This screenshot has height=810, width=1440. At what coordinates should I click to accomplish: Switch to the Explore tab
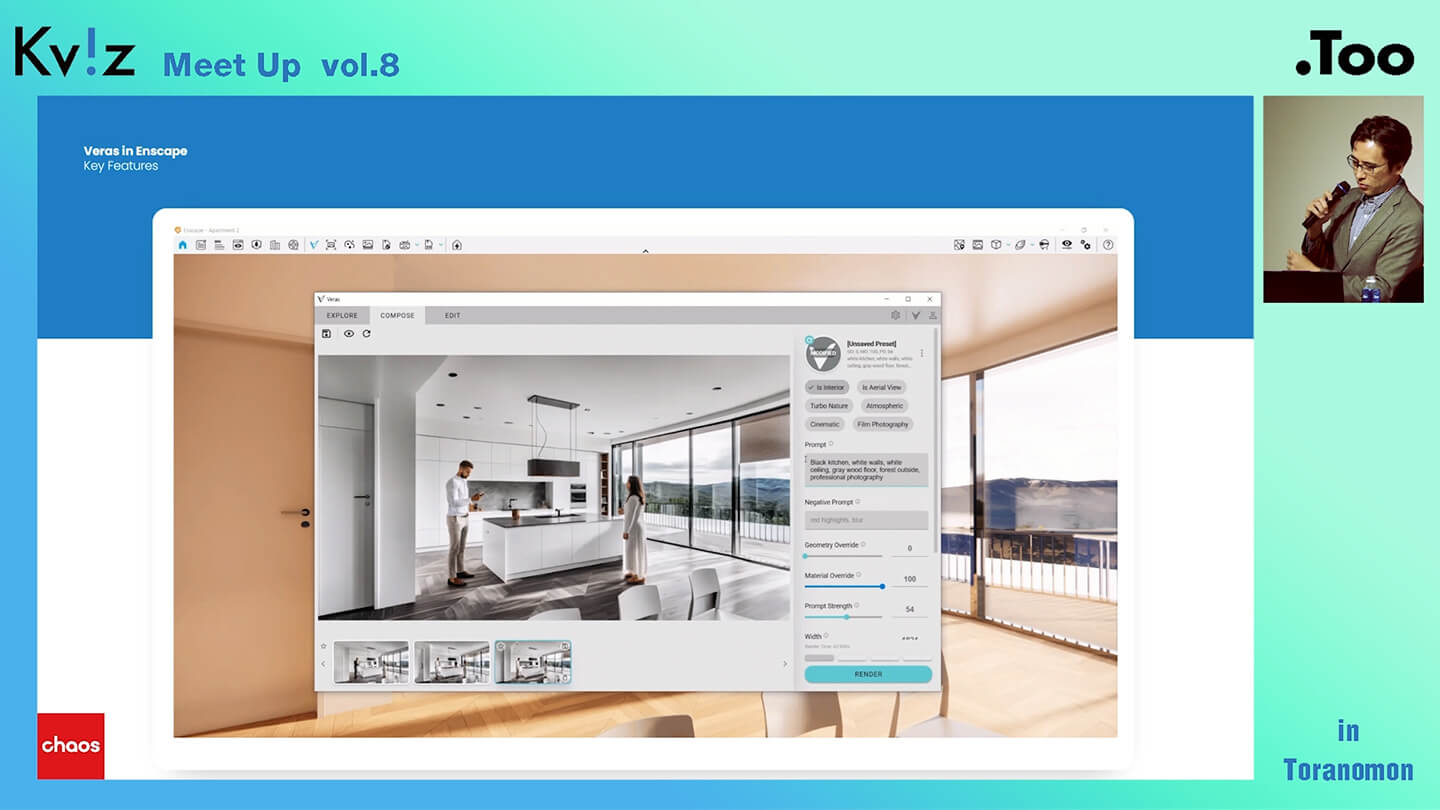342,316
